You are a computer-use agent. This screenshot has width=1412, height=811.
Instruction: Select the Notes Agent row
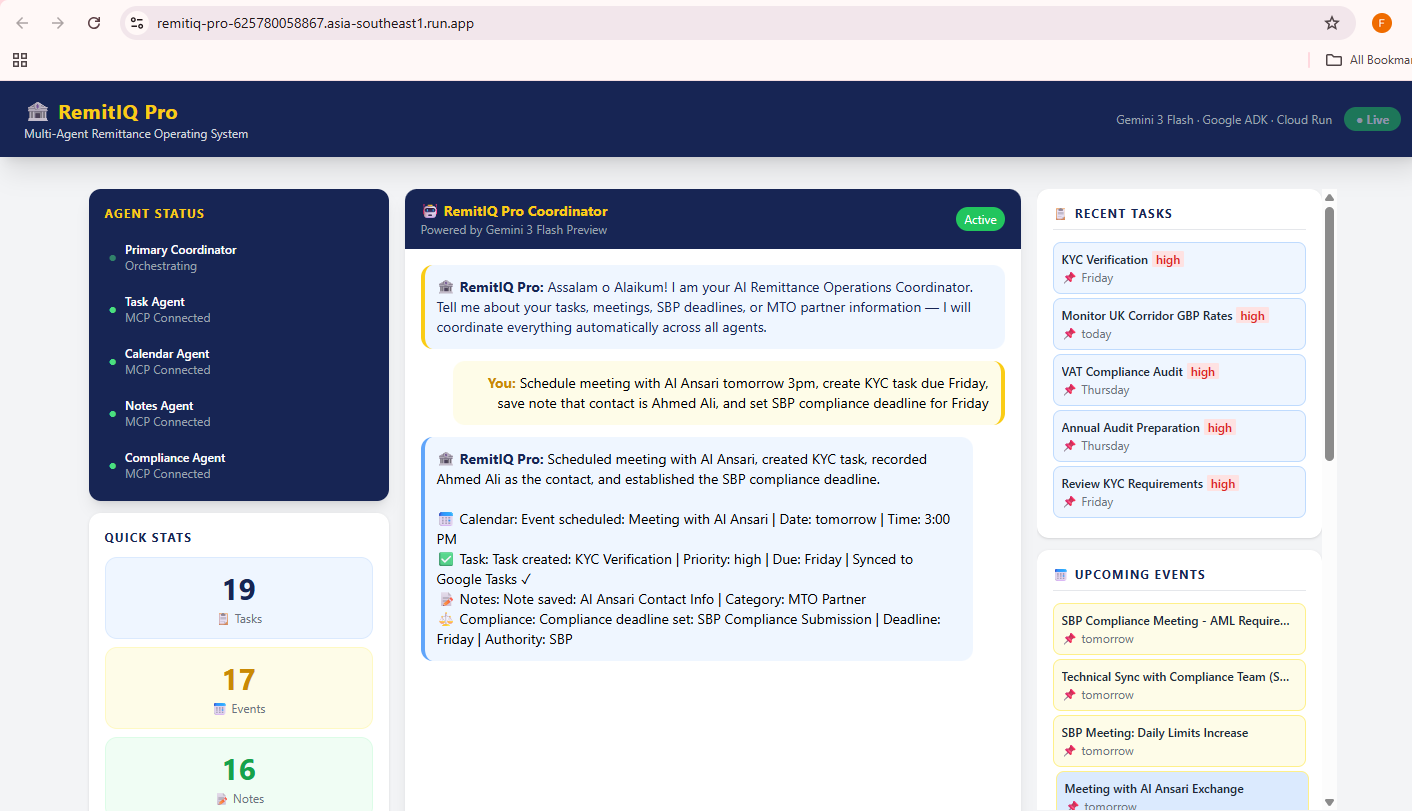click(239, 413)
